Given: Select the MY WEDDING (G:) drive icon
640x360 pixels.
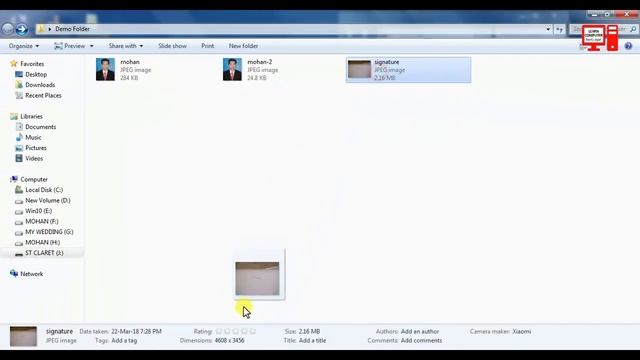Looking at the screenshot, I should pyautogui.click(x=19, y=233).
